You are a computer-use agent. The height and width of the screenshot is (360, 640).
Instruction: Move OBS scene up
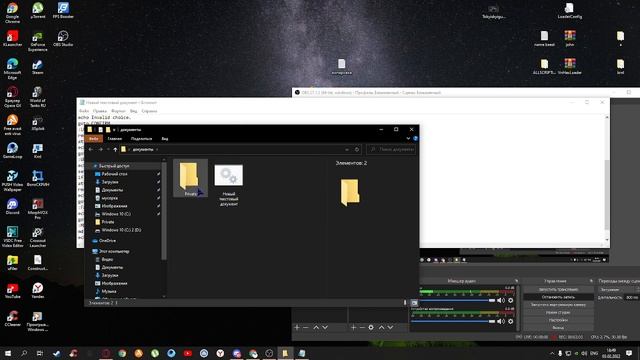(316, 327)
